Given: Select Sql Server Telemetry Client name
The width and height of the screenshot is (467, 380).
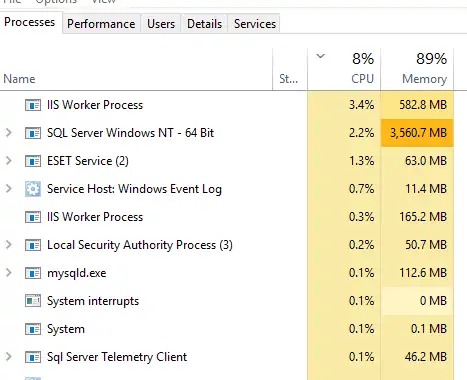Looking at the screenshot, I should [x=117, y=357].
